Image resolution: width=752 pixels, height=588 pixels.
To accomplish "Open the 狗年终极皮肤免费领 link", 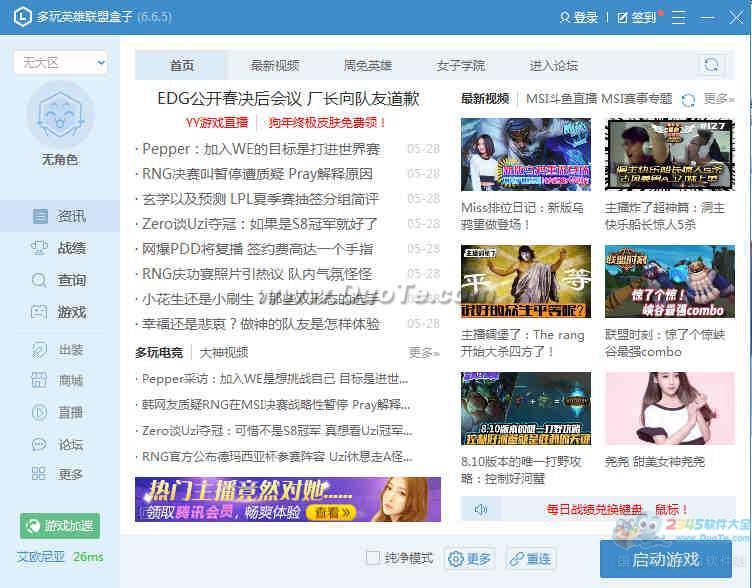I will (328, 123).
